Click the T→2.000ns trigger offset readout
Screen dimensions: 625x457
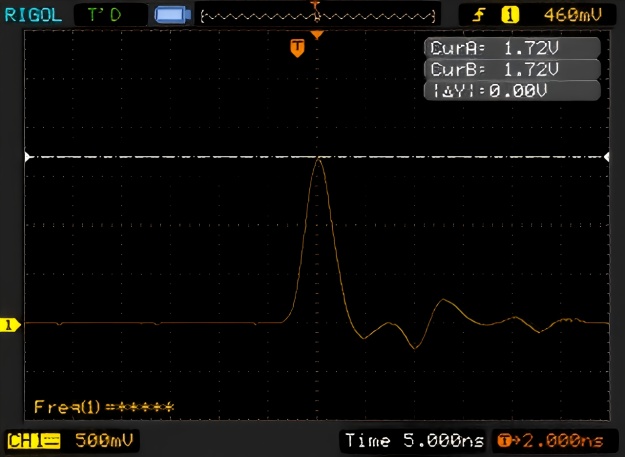click(x=551, y=440)
